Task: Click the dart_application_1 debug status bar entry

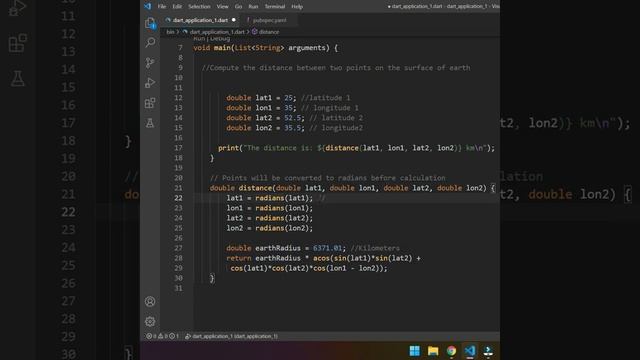Action: click(x=231, y=336)
